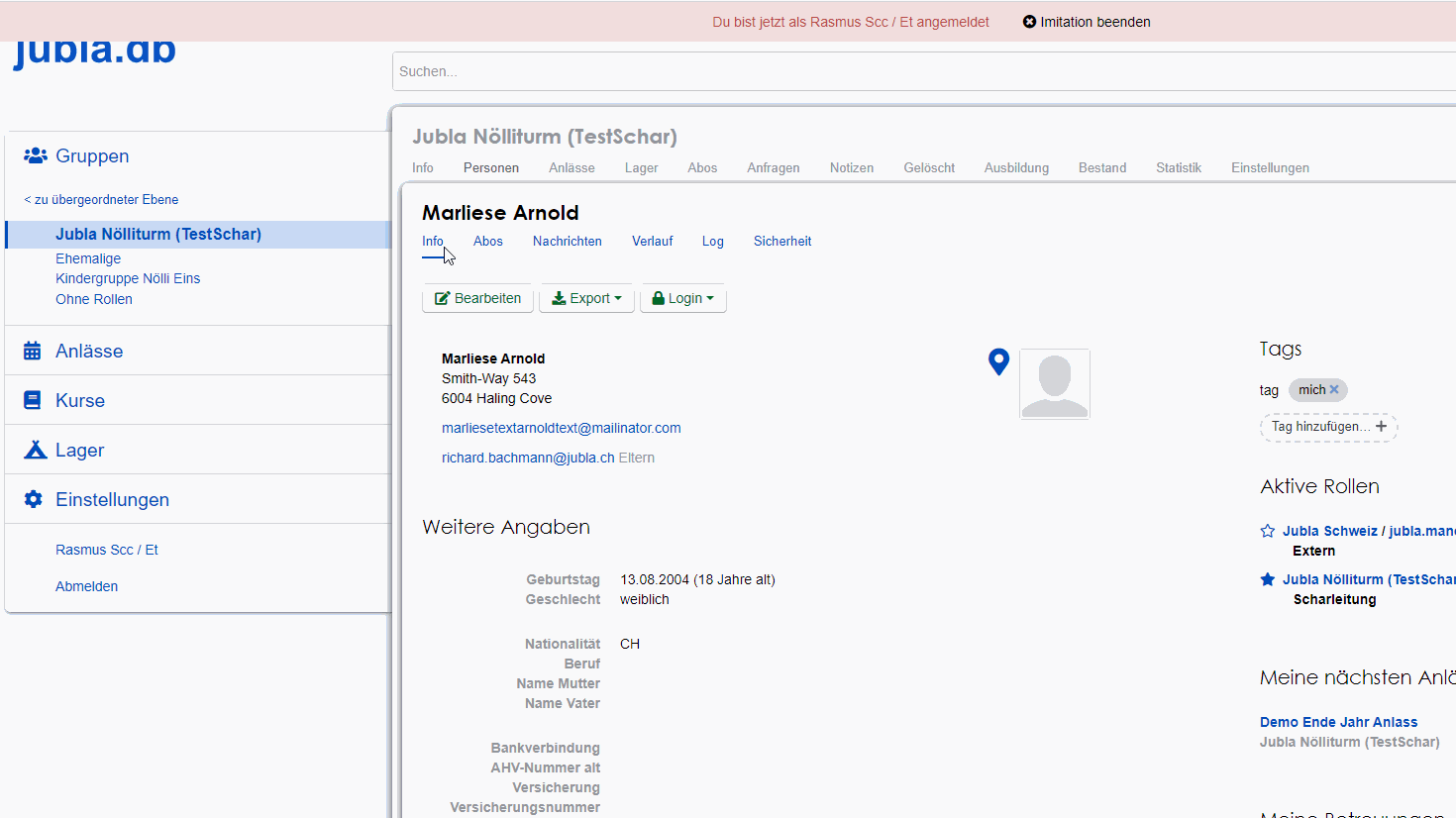Click the Anlässe calendar icon
Screen dimensions: 1456x818
33,351
